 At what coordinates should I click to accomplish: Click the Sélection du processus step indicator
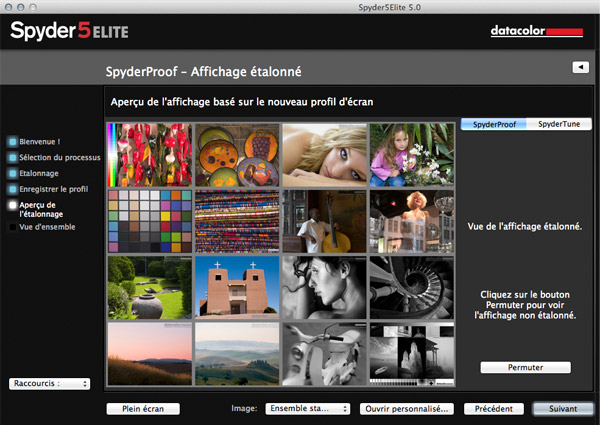coord(13,158)
